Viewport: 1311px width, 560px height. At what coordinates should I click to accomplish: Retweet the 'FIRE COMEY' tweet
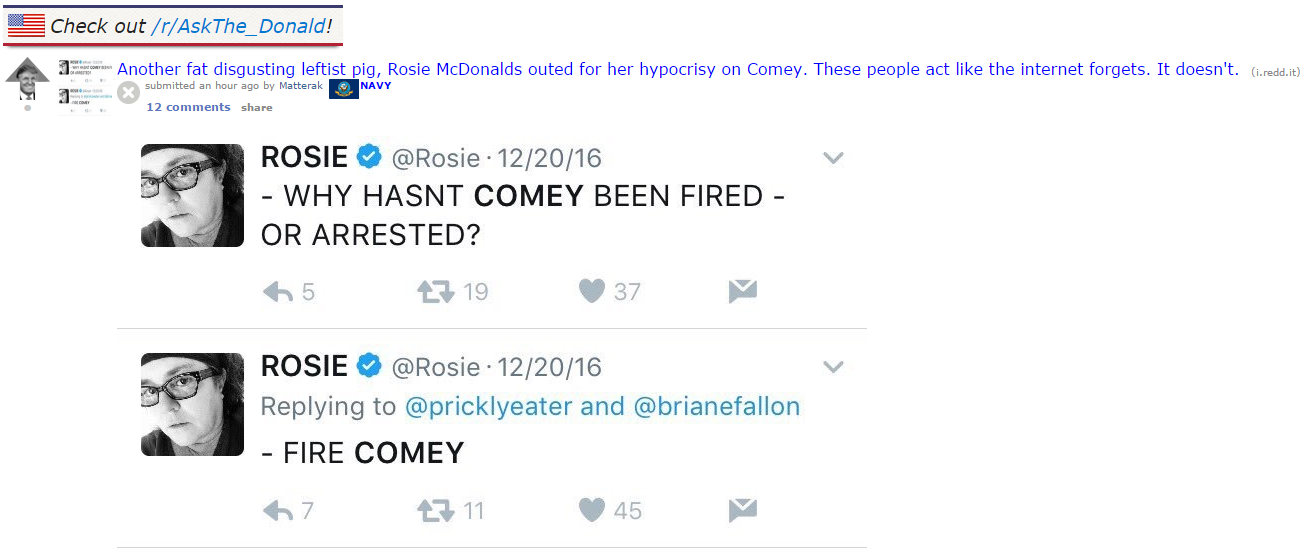[x=435, y=511]
